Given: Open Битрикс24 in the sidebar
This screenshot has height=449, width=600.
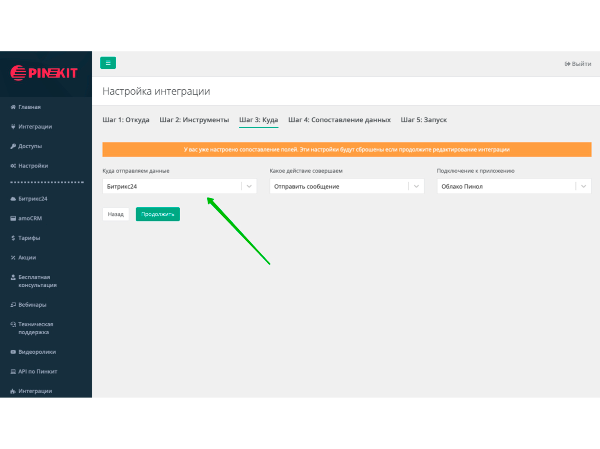Looking at the screenshot, I should point(32,199).
